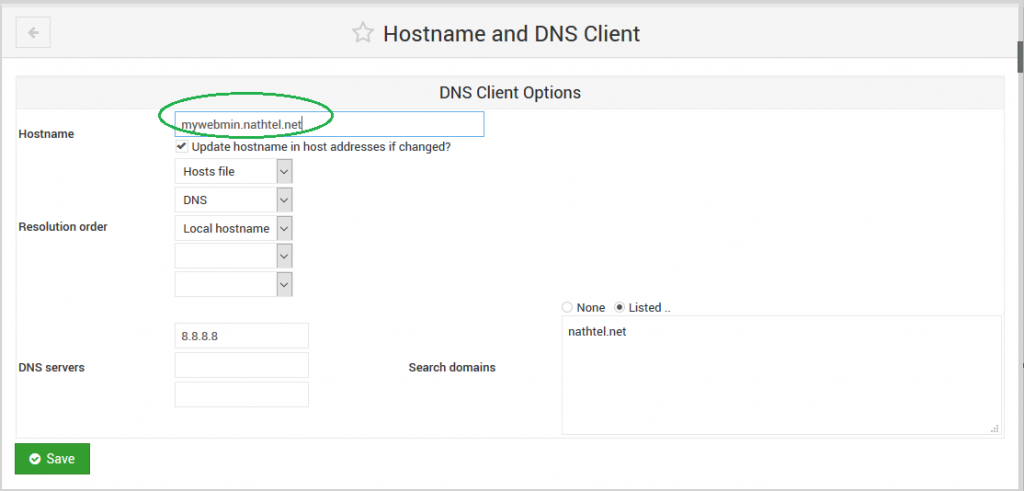Choose the Listed search domains radio button

pyautogui.click(x=620, y=308)
